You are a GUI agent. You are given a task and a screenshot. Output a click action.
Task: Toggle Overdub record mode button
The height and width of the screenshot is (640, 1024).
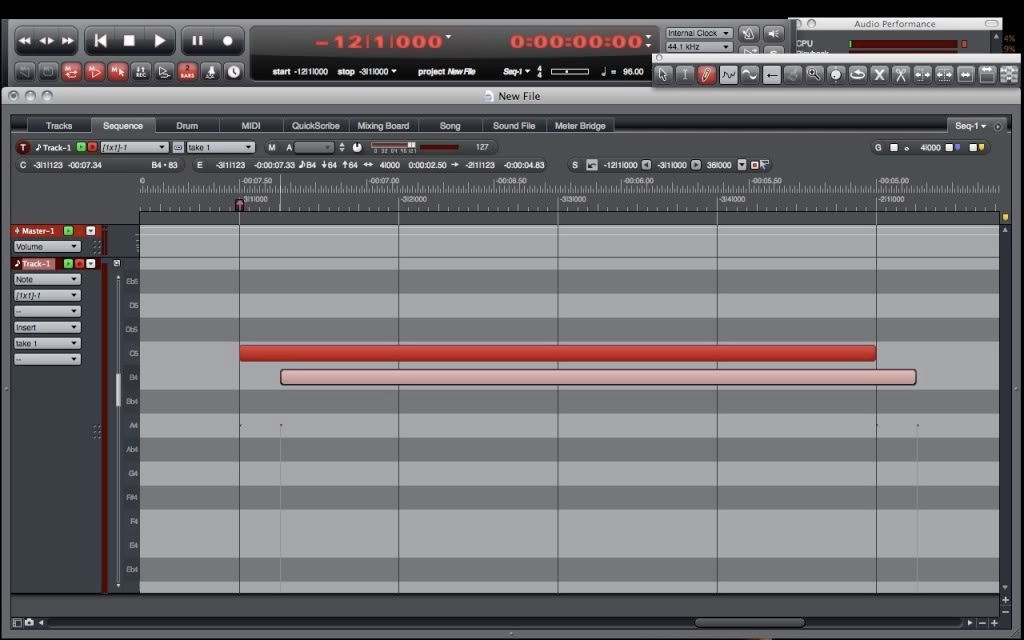pos(141,72)
